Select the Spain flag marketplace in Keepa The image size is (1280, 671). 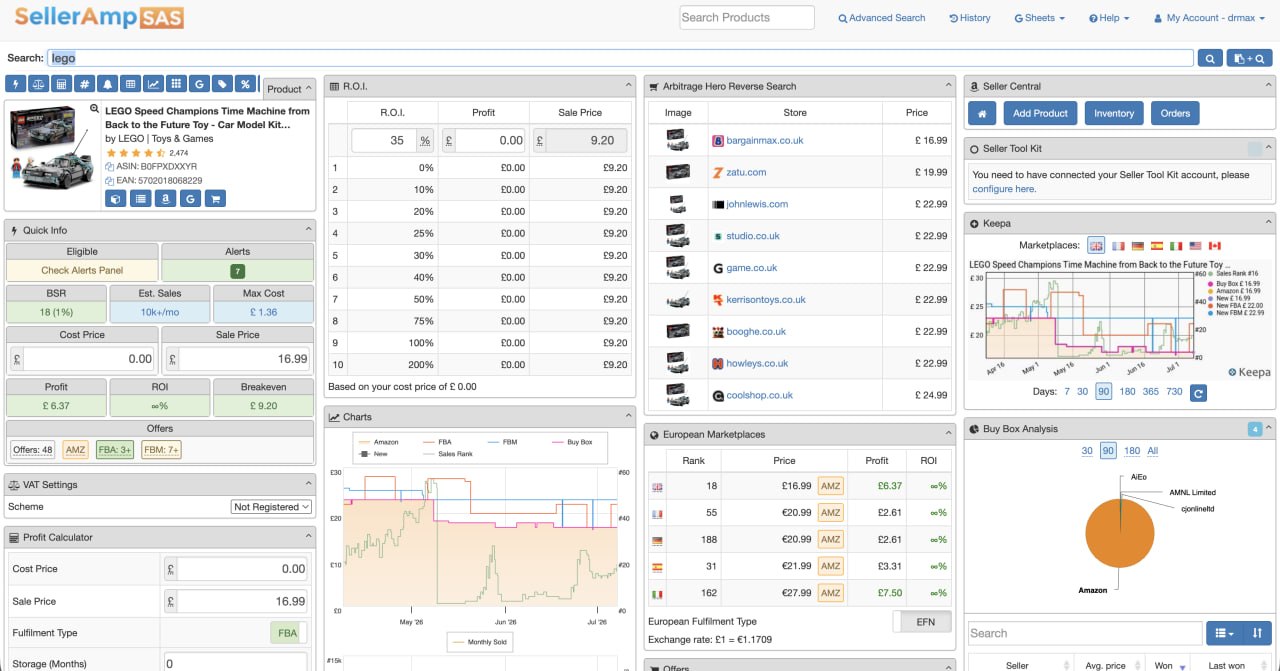[x=1156, y=245]
